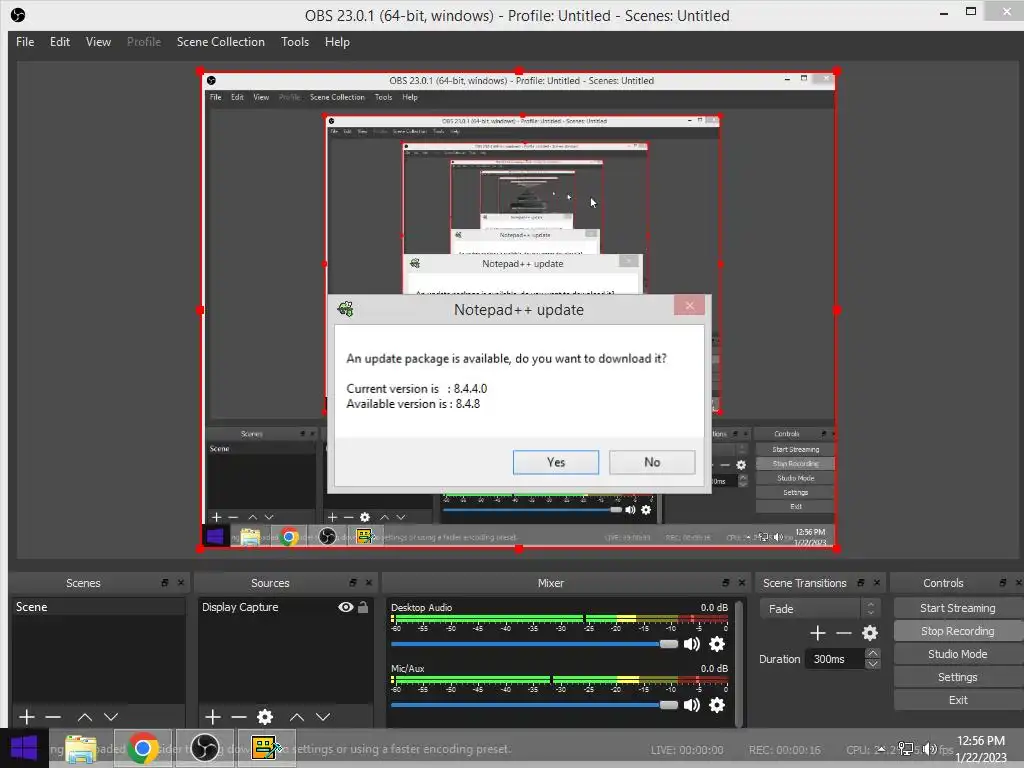Close the Notepad++ update dialog
1024x768 pixels.
coord(689,306)
